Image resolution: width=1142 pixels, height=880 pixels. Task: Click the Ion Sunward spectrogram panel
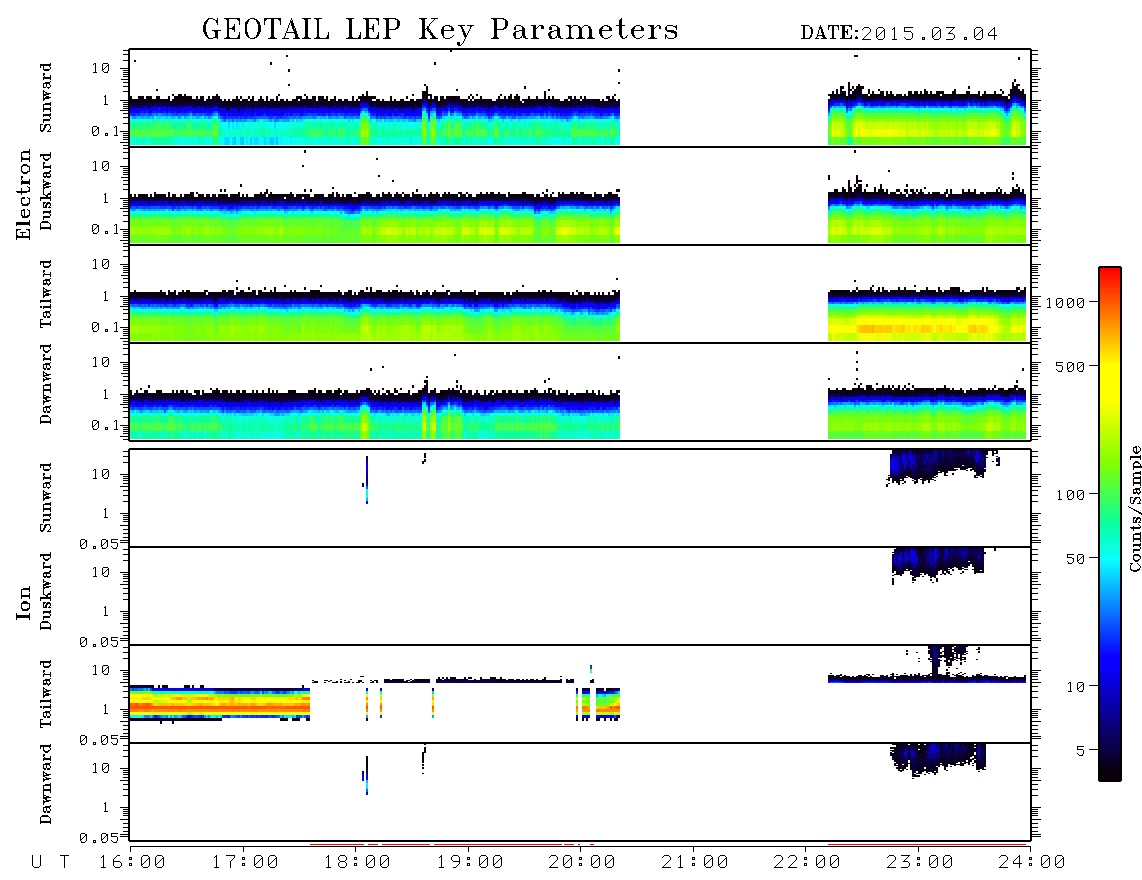click(580, 498)
